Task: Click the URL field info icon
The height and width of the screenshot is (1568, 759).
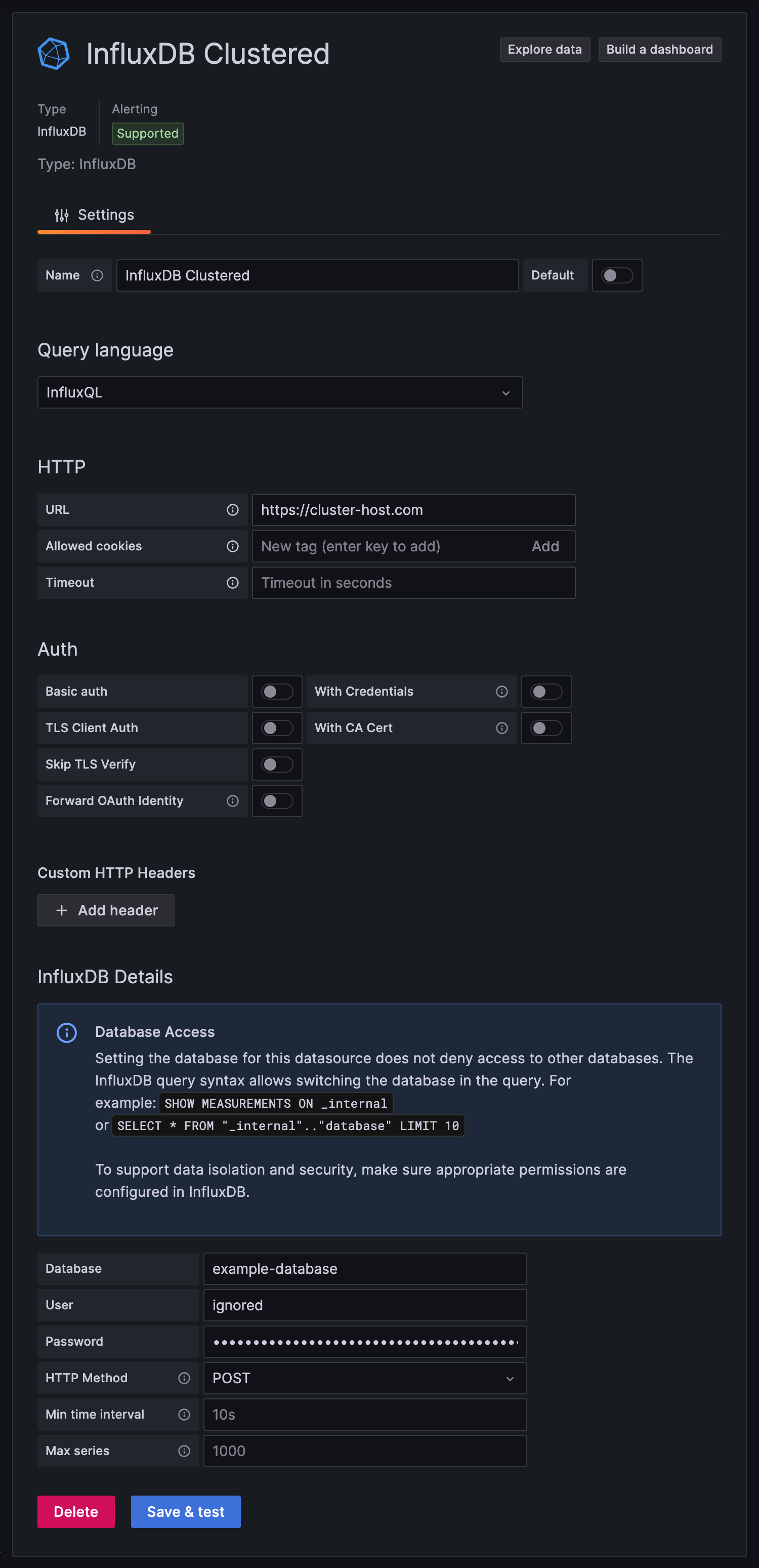Action: pos(232,509)
